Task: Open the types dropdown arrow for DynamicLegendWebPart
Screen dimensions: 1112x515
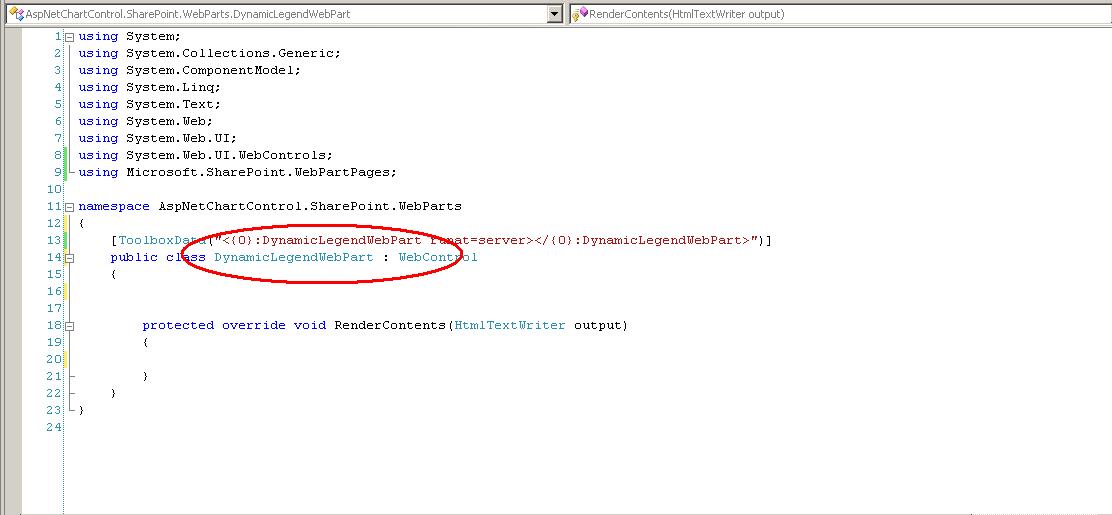Action: point(555,13)
